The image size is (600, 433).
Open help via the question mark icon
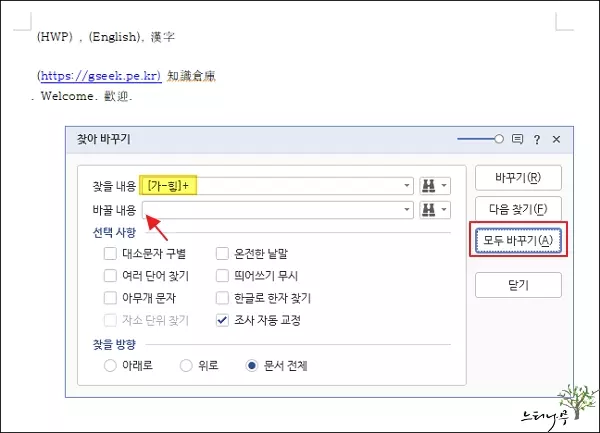537,139
